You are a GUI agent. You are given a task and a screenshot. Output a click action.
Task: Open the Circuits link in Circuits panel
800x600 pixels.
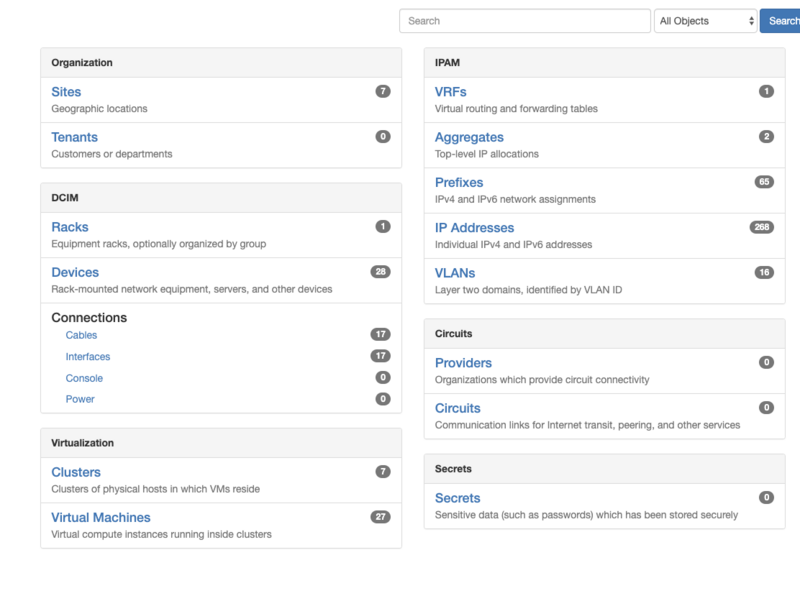pos(458,409)
